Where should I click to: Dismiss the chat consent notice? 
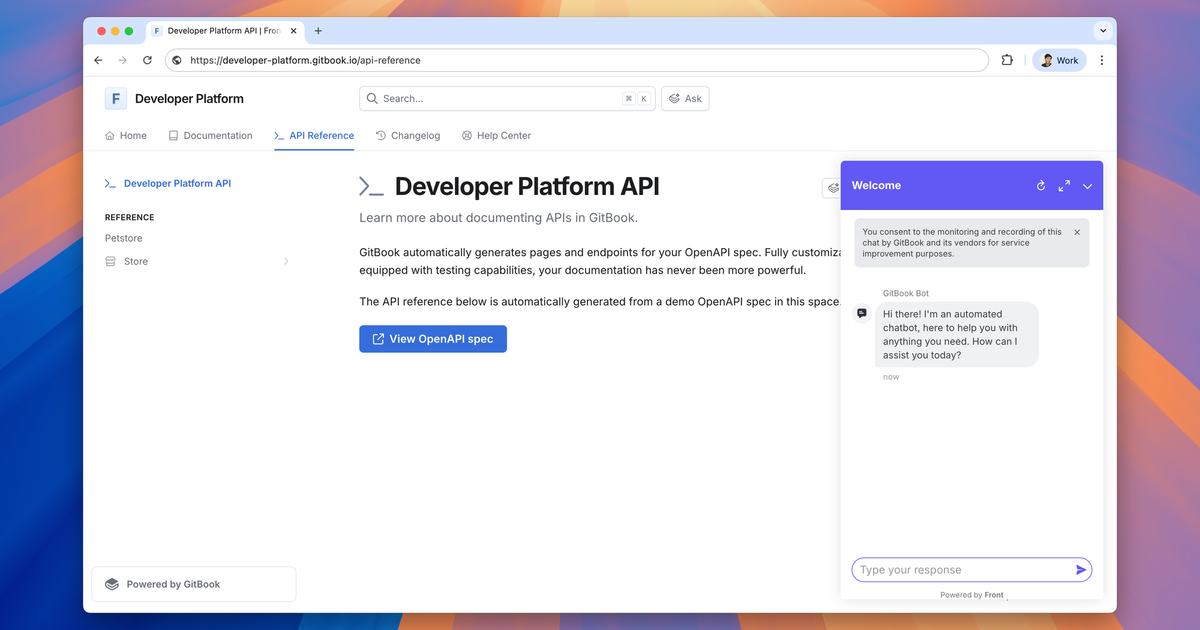(1077, 231)
